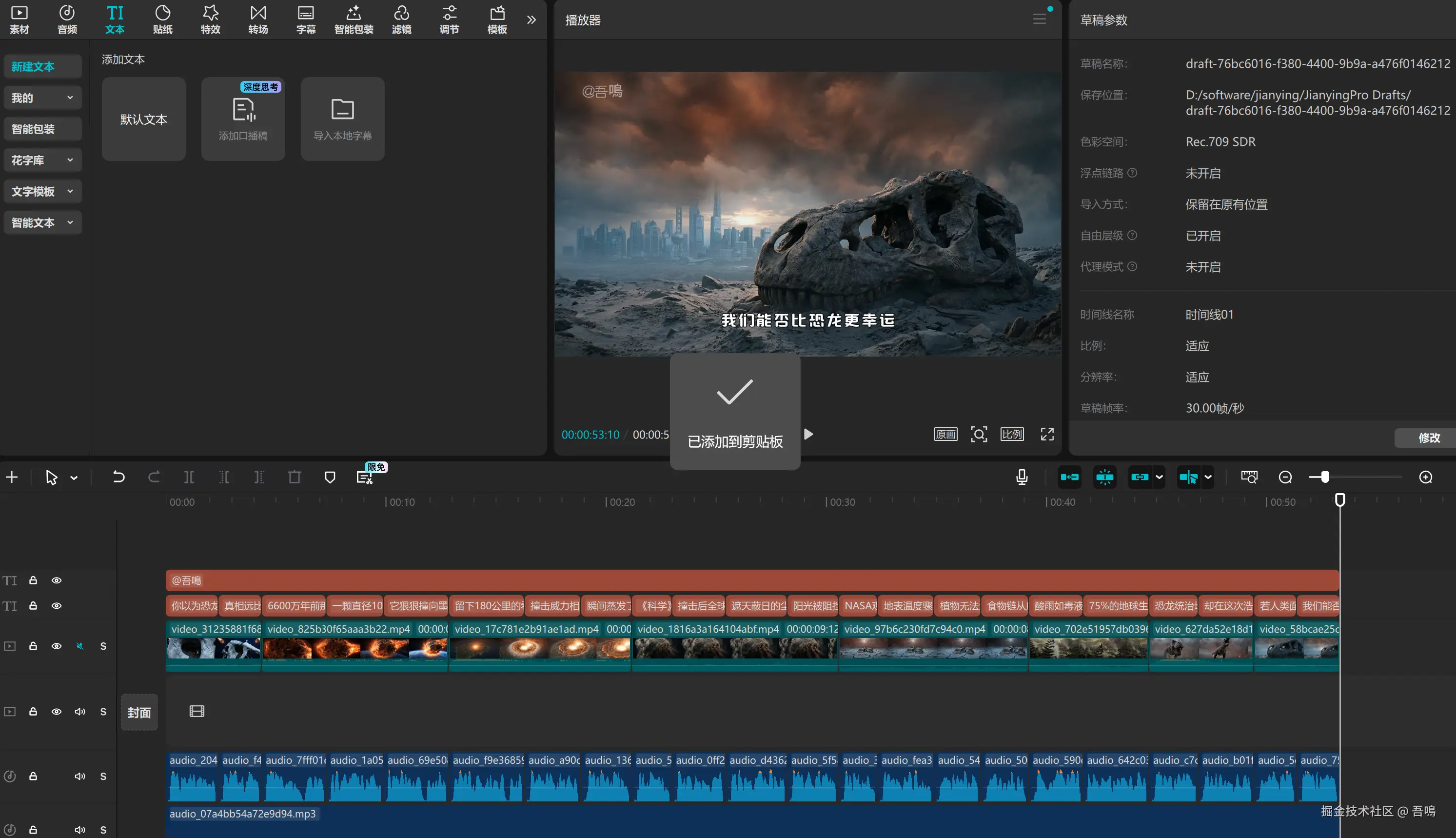Switch to the 转场 transitions tab
The height and width of the screenshot is (838, 1456).
pos(258,19)
